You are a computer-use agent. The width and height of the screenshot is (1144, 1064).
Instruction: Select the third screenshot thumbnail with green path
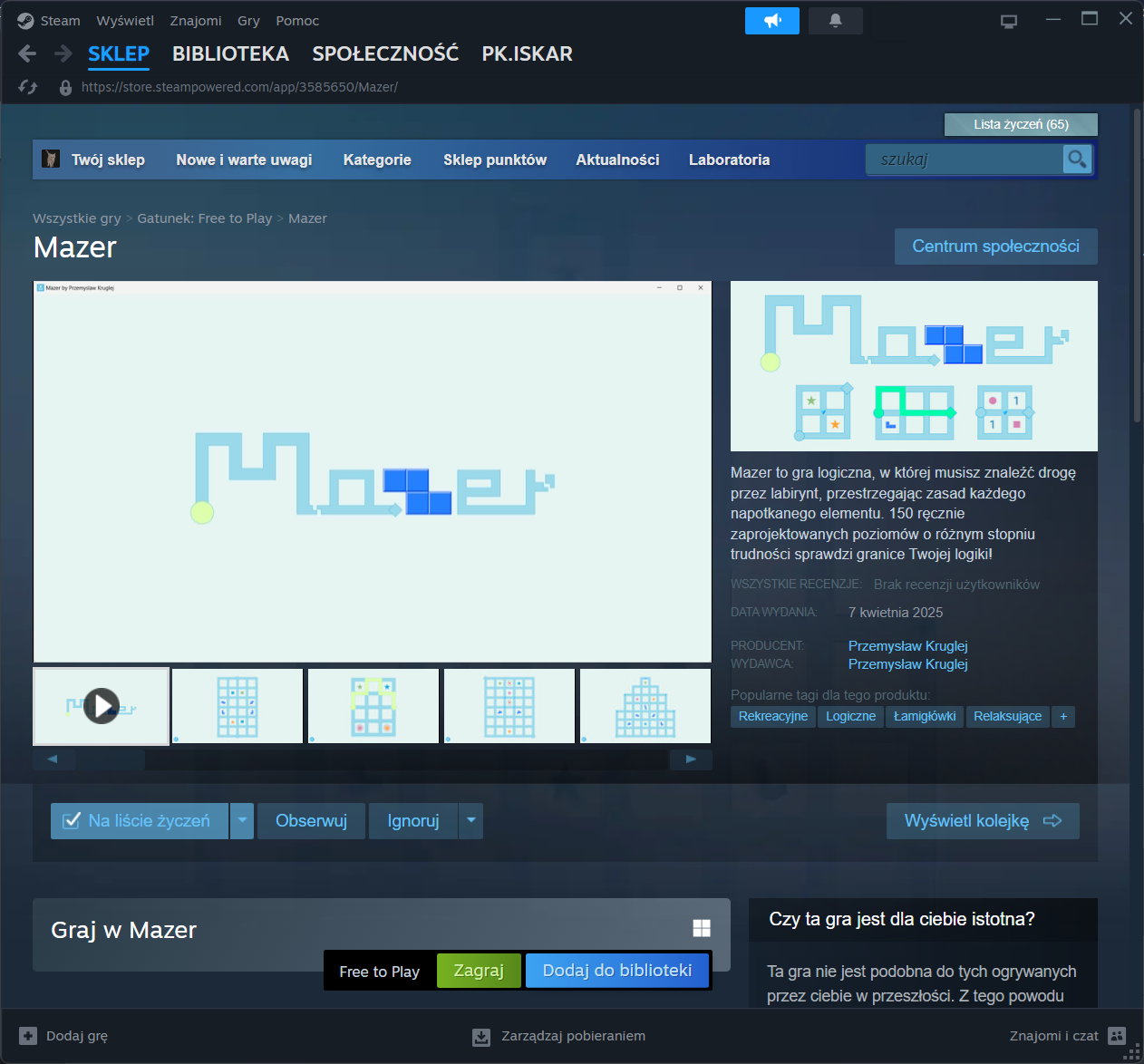pos(373,706)
